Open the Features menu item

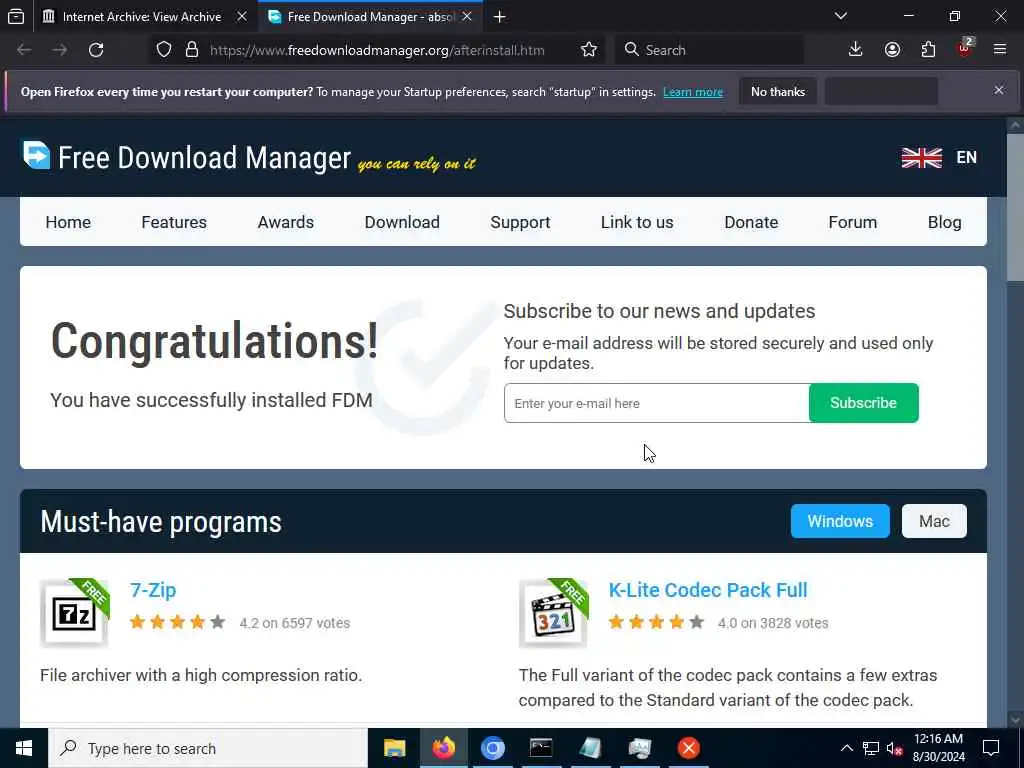(174, 222)
